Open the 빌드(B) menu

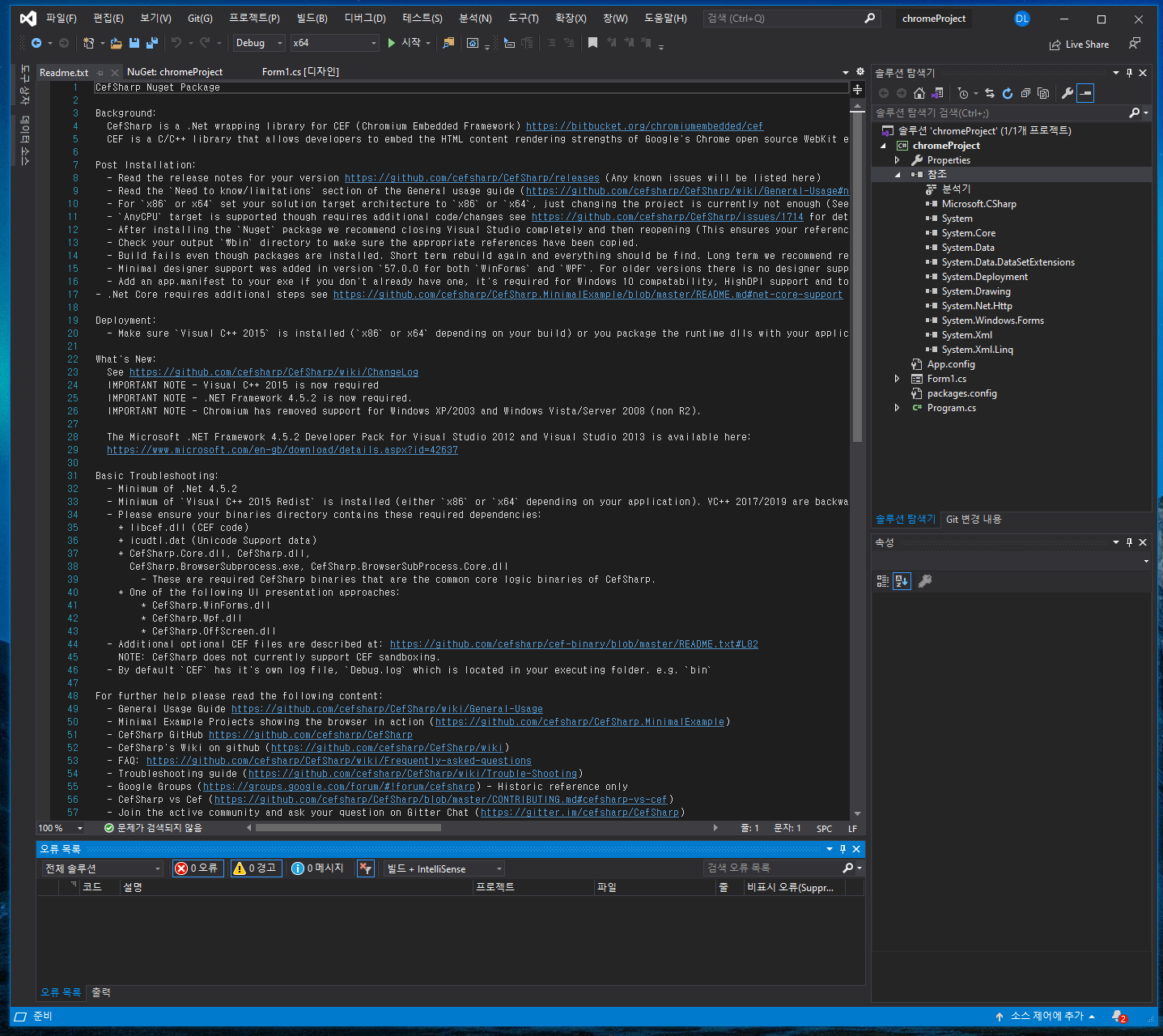click(x=312, y=18)
